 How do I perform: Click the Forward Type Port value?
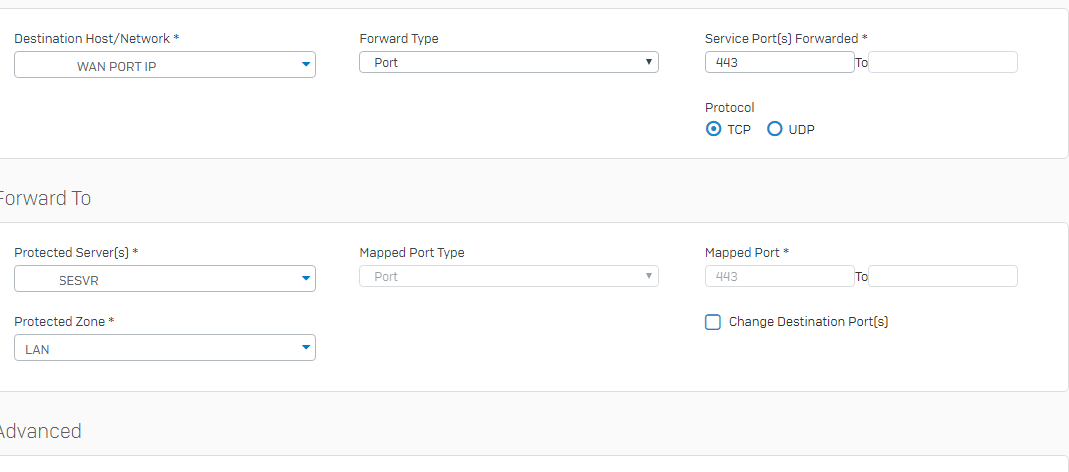point(386,62)
